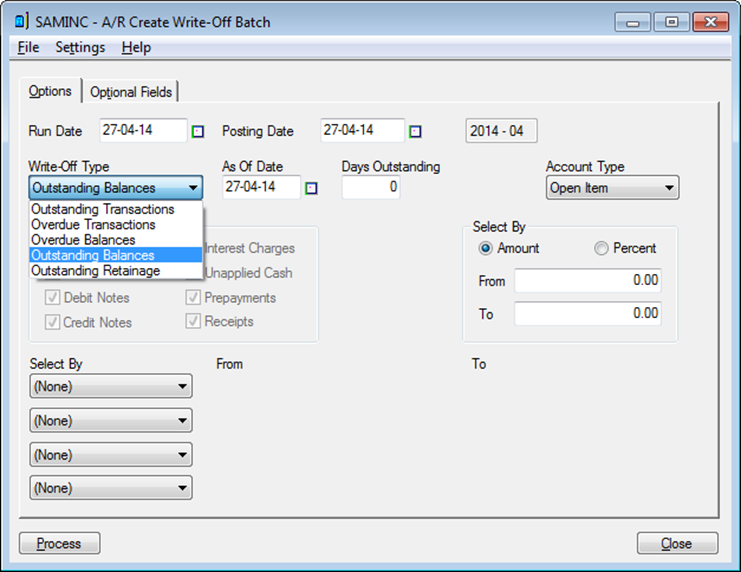The width and height of the screenshot is (741, 572).
Task: Click into the As Of Date field
Action: click(261, 187)
